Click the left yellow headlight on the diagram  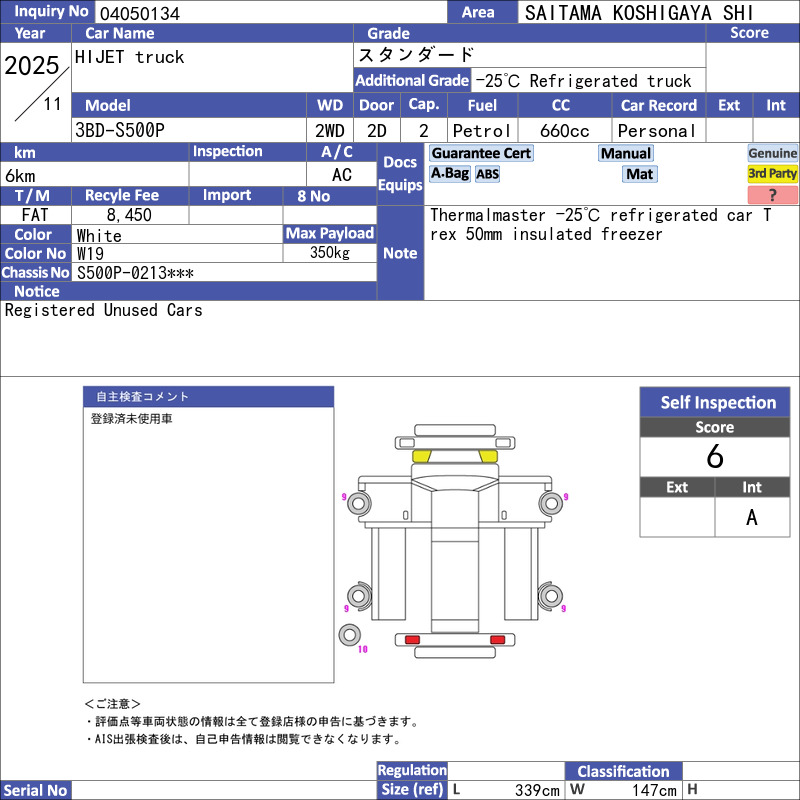(x=421, y=456)
